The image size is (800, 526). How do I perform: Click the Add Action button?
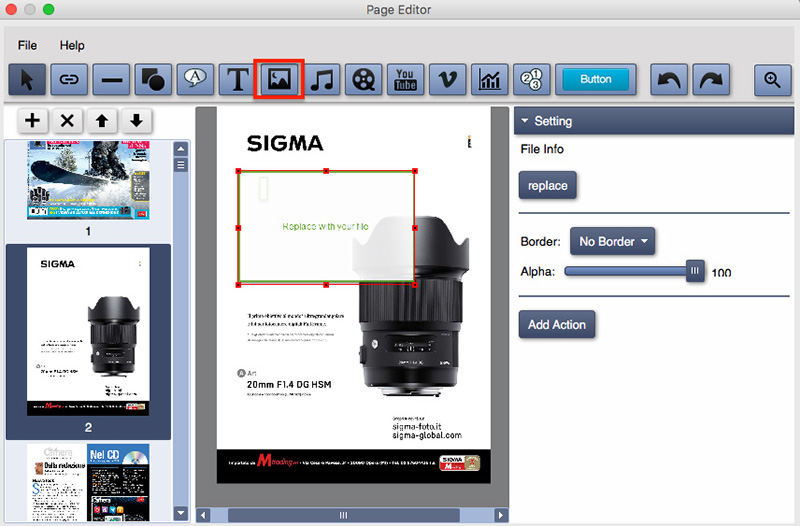[x=557, y=324]
